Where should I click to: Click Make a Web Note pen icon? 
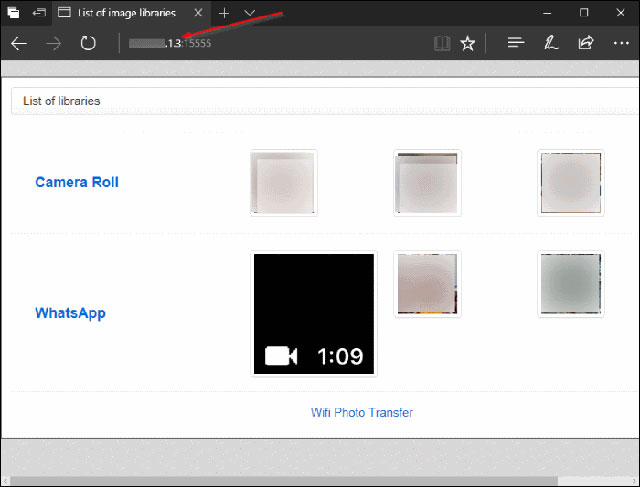(550, 44)
